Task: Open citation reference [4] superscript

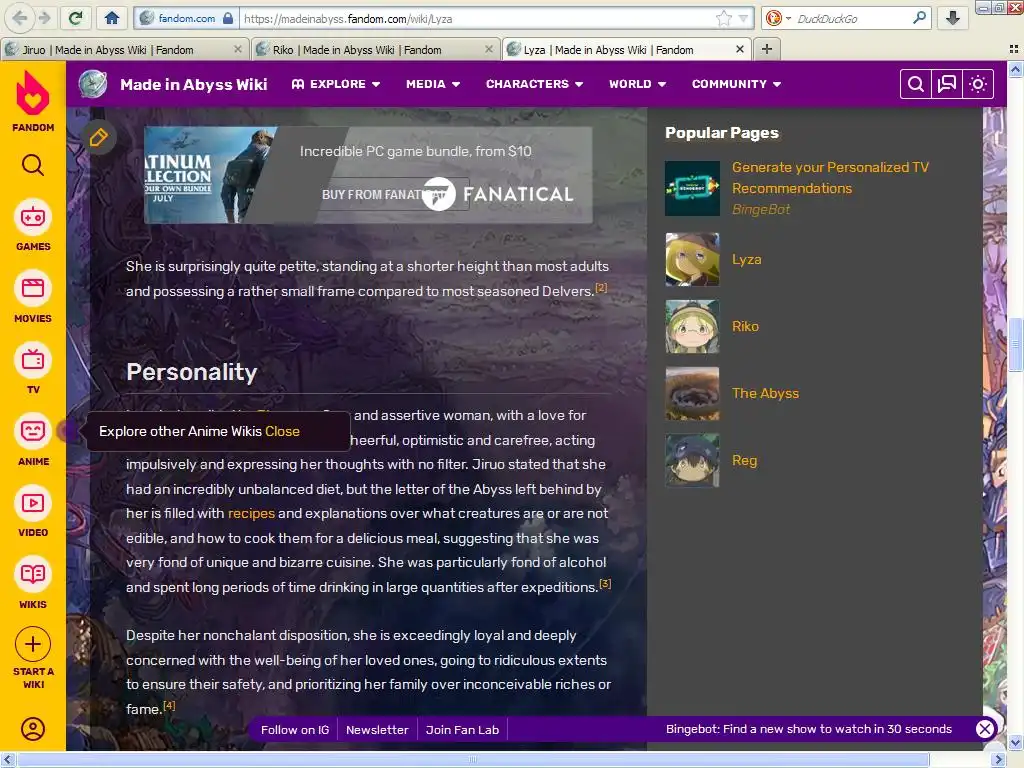Action: pos(169,705)
